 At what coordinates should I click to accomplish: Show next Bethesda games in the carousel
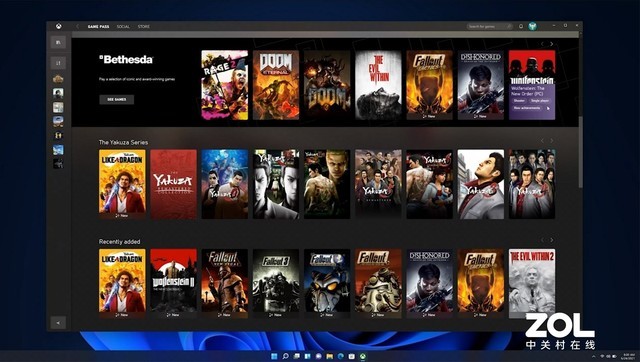pos(552,44)
